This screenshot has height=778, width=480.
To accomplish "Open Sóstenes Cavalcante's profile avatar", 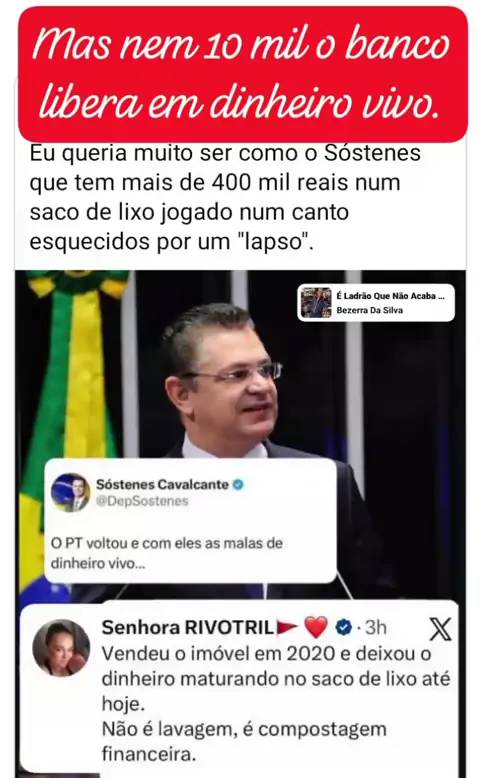I will coord(70,492).
